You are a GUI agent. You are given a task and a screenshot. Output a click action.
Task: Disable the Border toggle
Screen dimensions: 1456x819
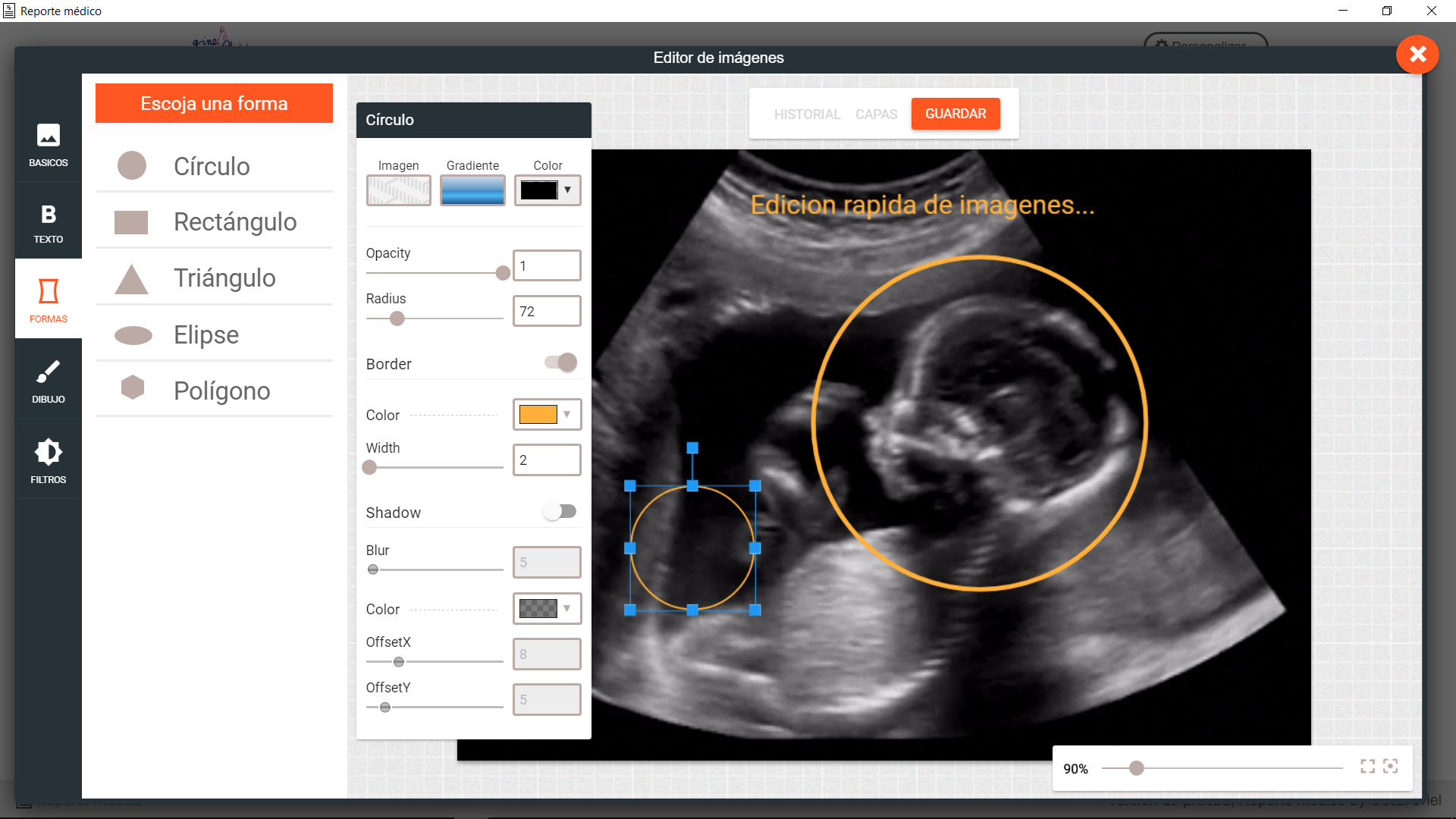pyautogui.click(x=561, y=362)
